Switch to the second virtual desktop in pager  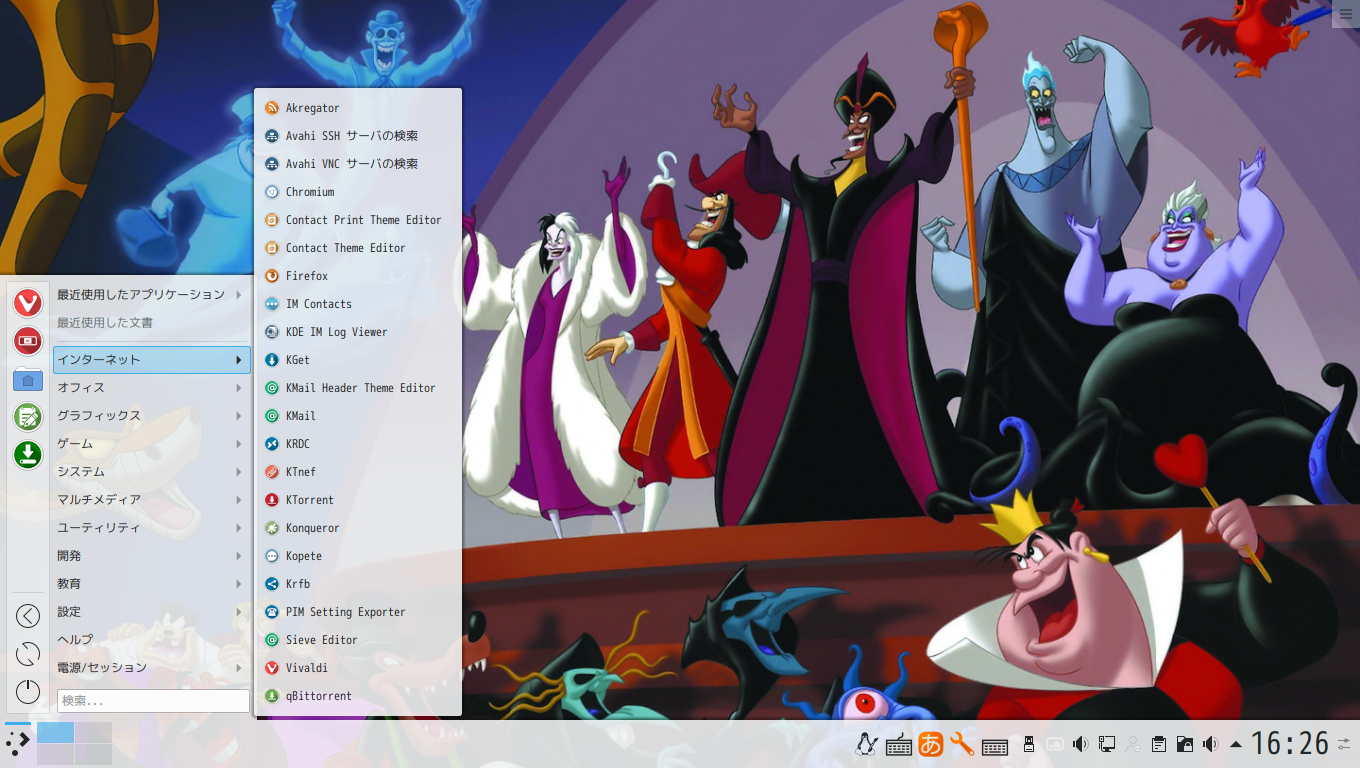(x=93, y=733)
